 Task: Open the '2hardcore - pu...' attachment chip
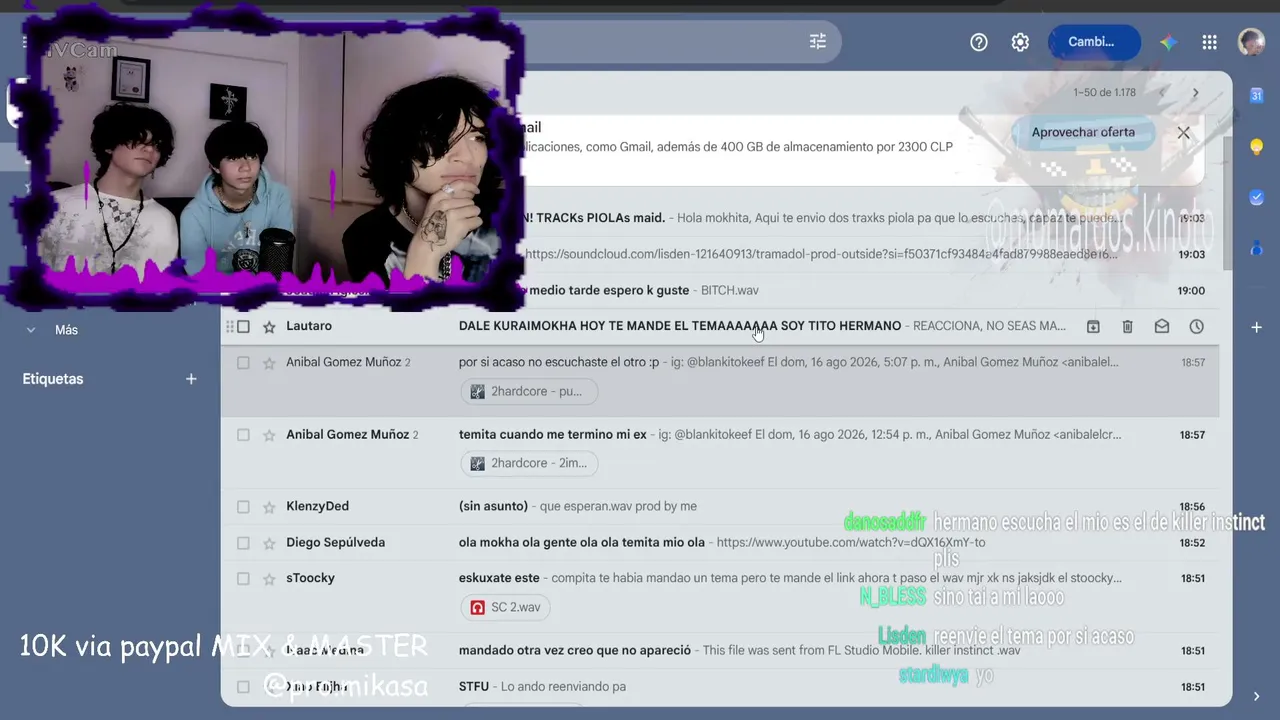point(529,391)
